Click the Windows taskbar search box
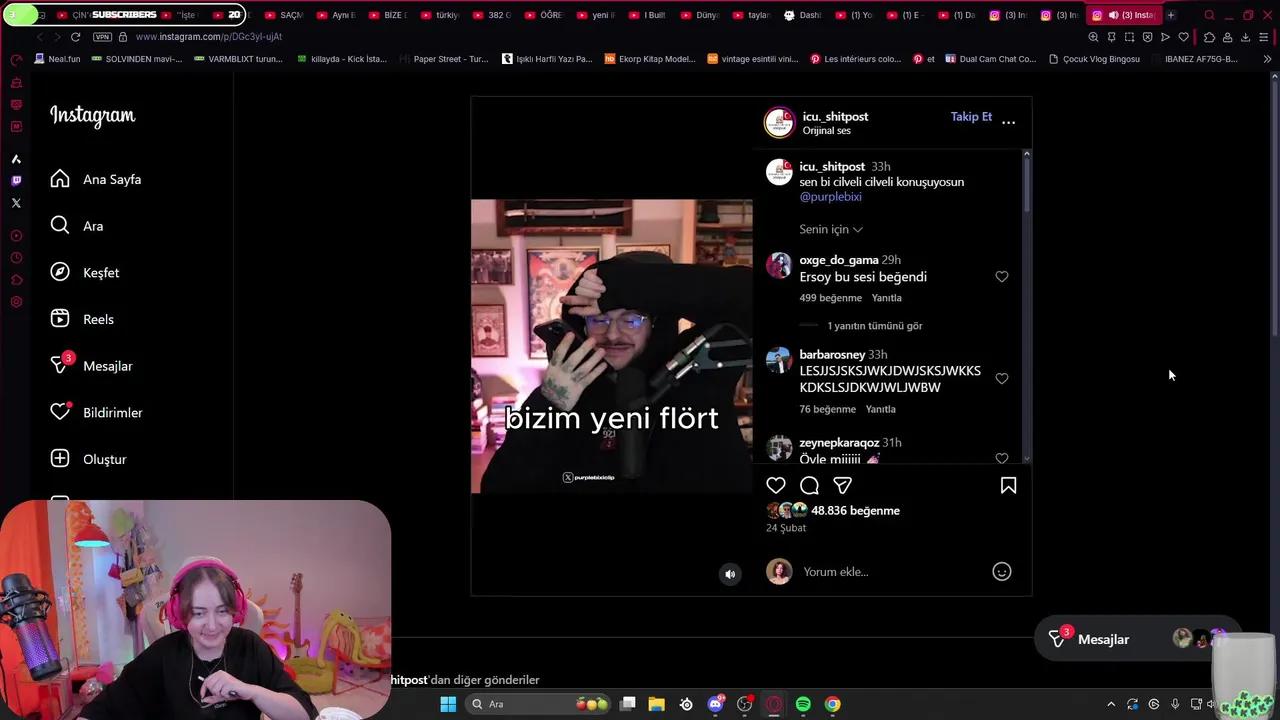Screen dimensions: 1280x720 (x=540, y=704)
